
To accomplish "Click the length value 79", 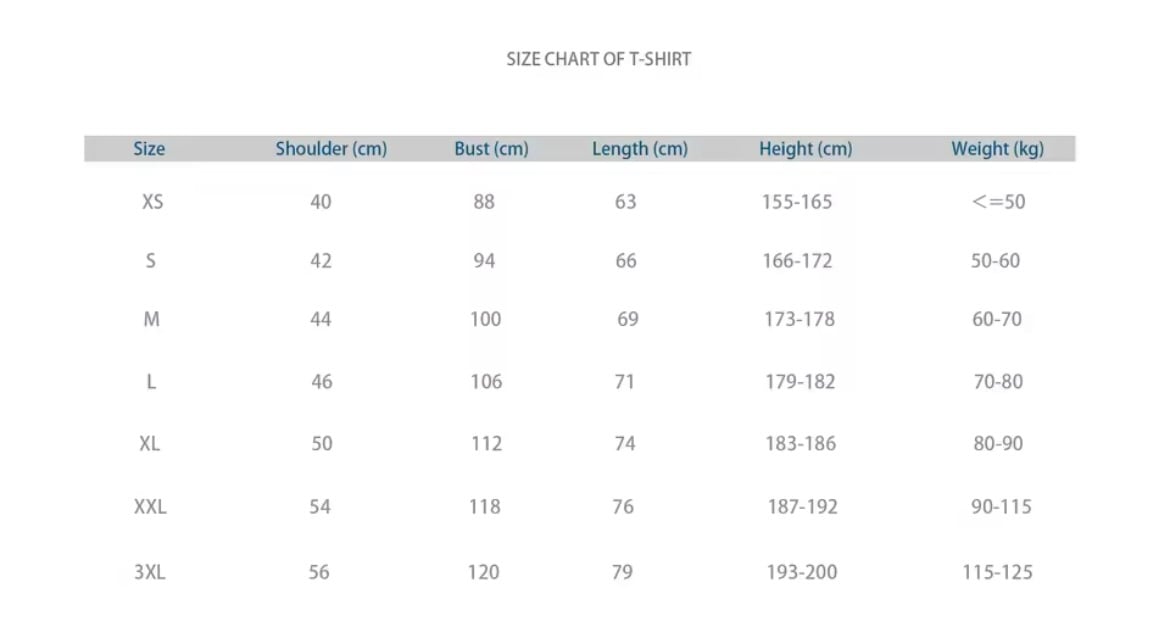I will (x=622, y=572).
